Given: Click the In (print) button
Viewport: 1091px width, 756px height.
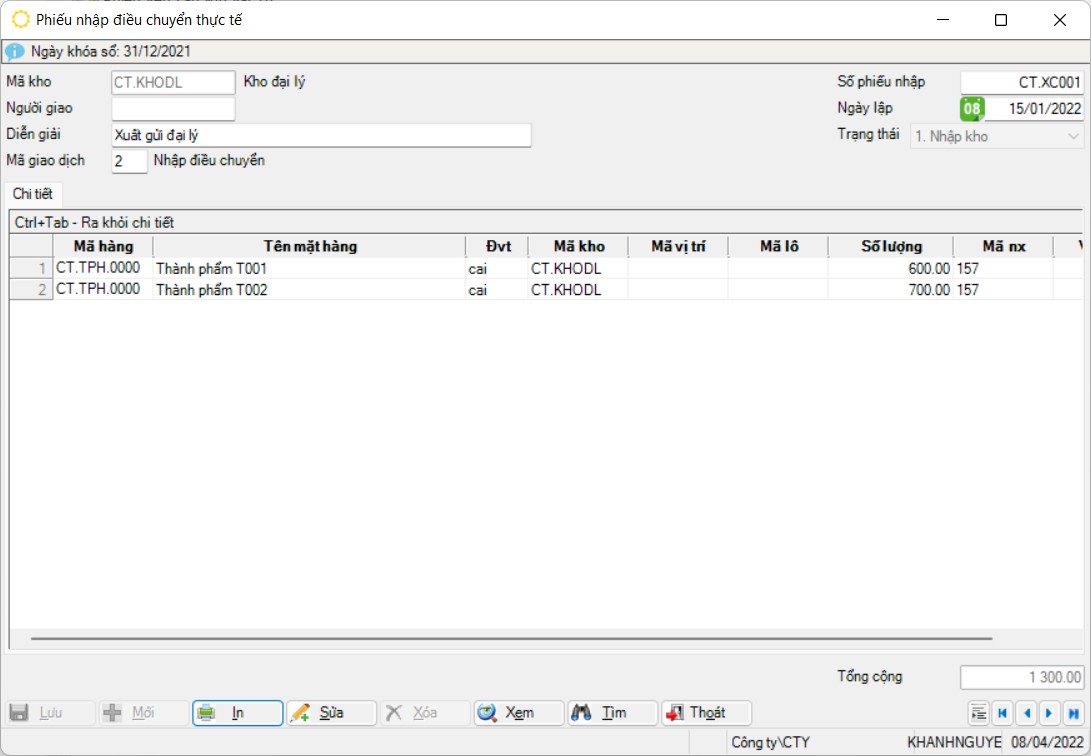Looking at the screenshot, I should coord(237,713).
